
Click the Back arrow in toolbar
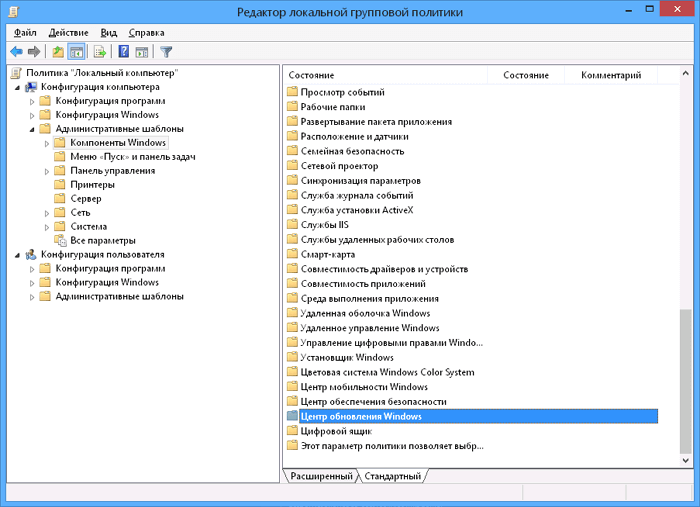point(16,52)
